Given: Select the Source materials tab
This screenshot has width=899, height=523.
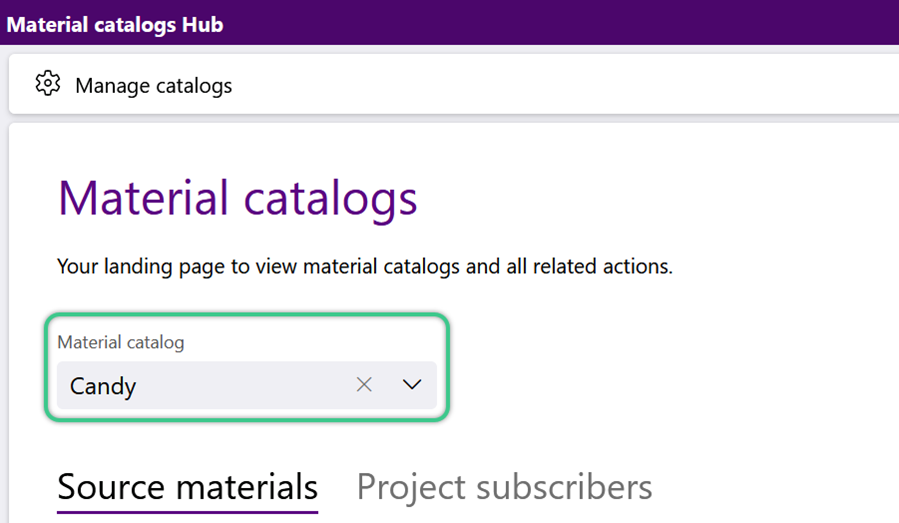Looking at the screenshot, I should (x=187, y=487).
